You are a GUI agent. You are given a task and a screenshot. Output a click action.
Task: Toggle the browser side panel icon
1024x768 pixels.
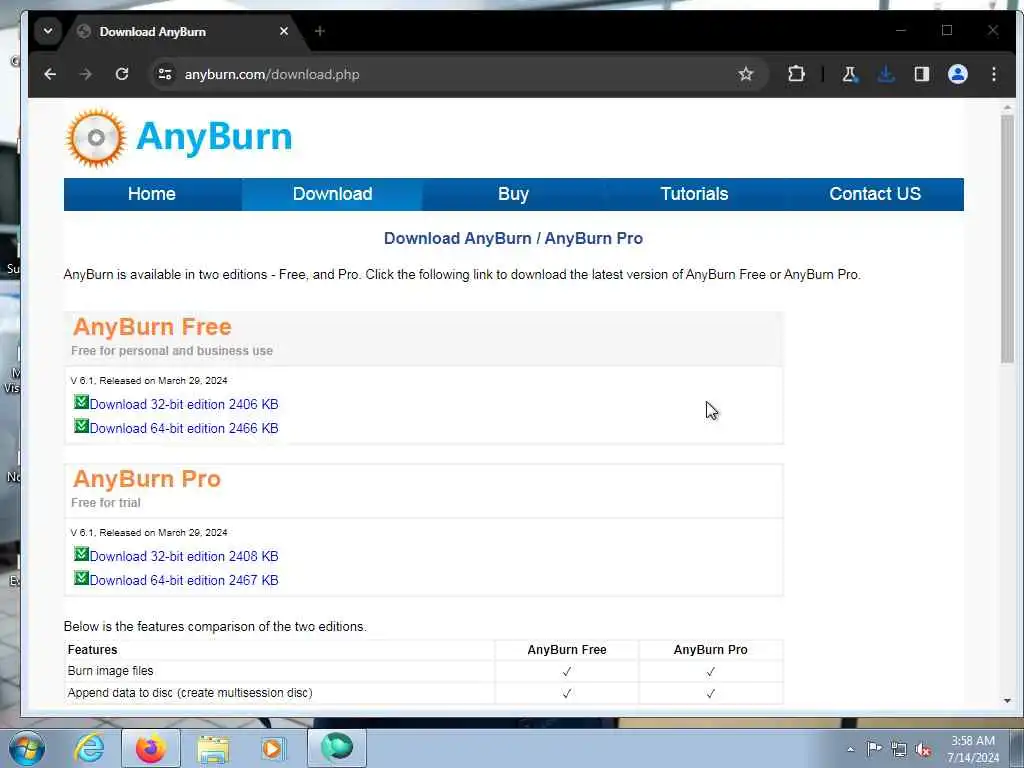click(x=921, y=74)
